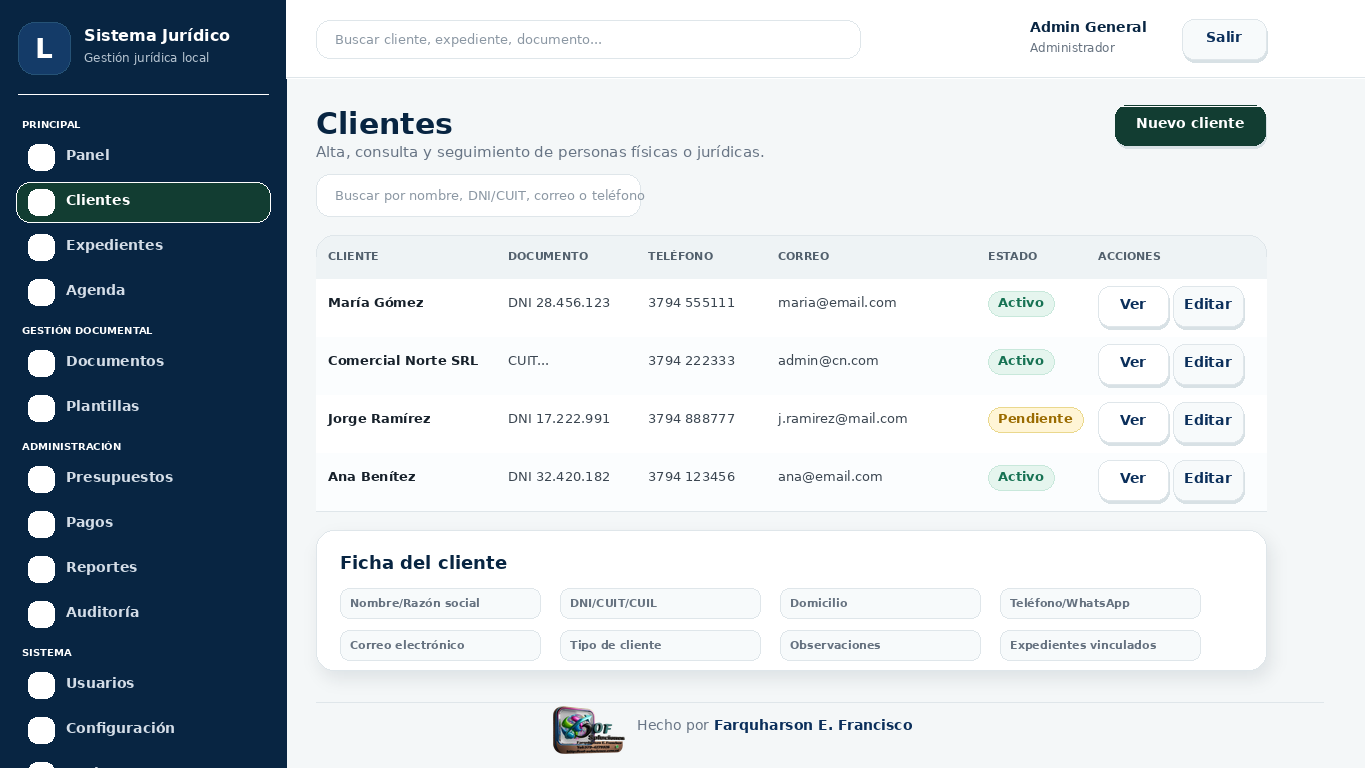Click the icon beside Pagos
This screenshot has width=1365, height=768.
41,524
